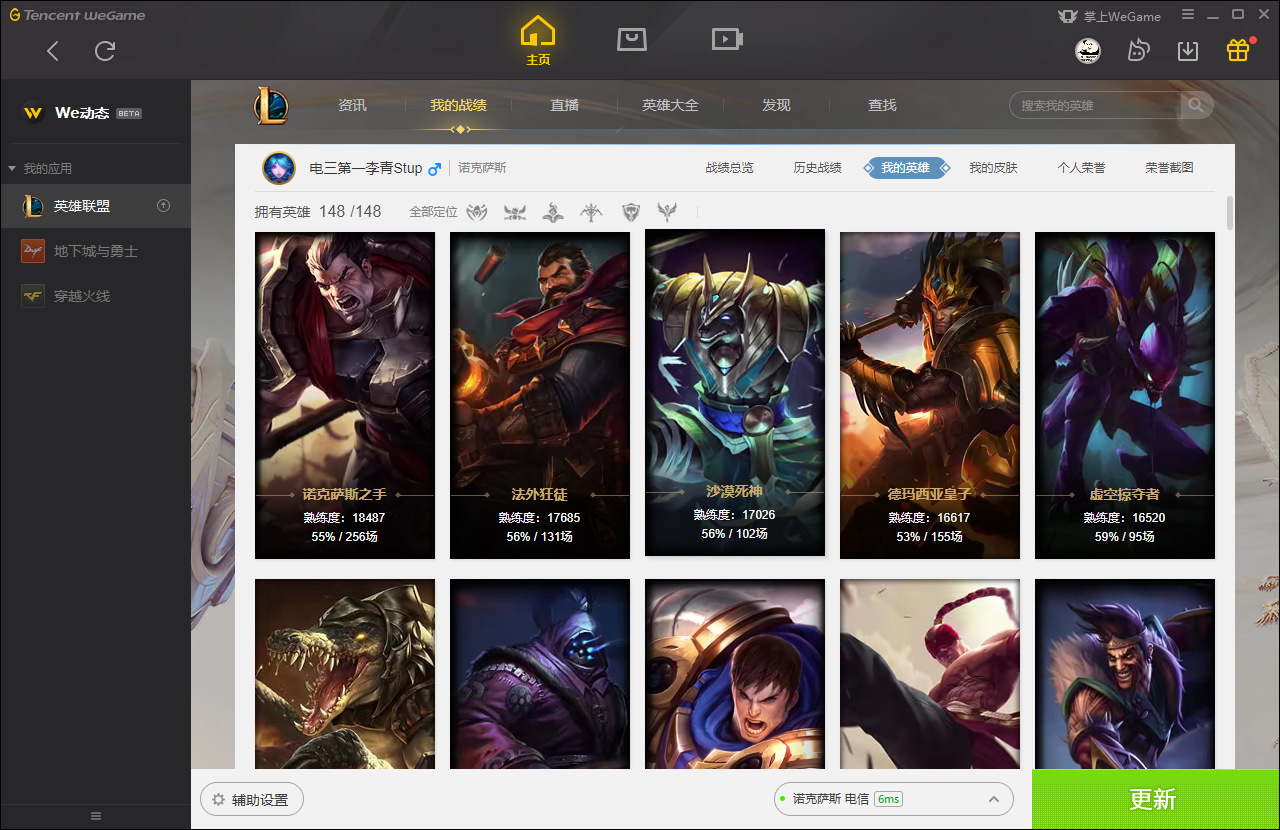The image size is (1280, 830).
Task: Switch to the 查找 tab
Action: [882, 105]
